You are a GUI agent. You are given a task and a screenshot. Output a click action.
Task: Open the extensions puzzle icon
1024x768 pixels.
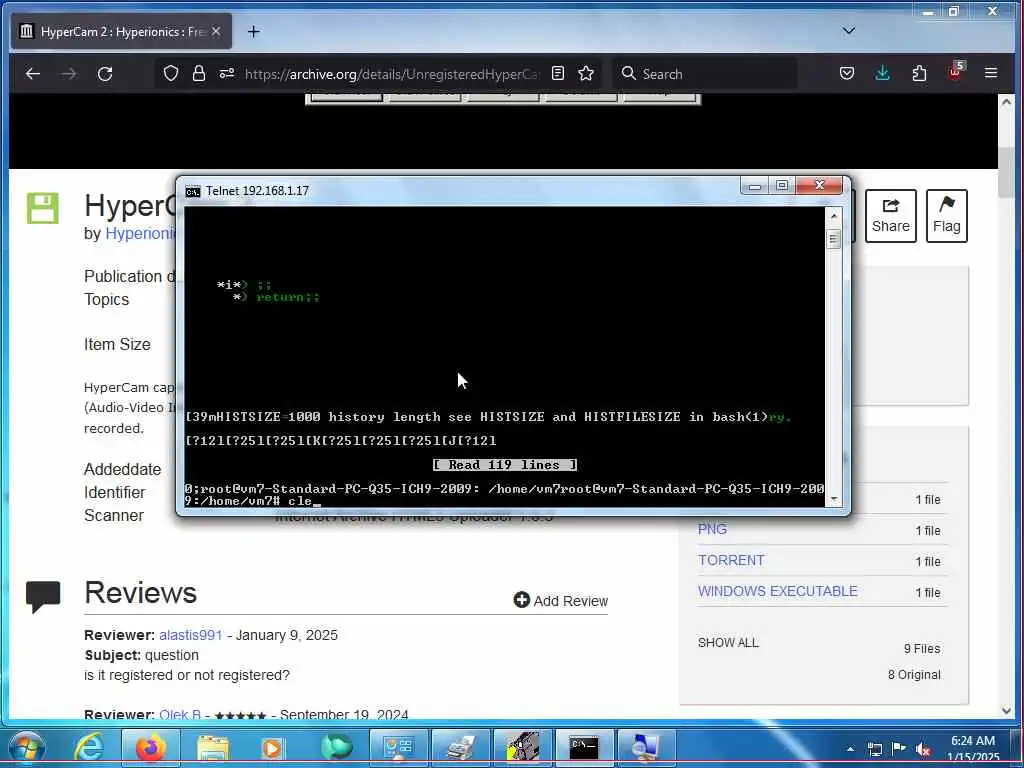click(x=919, y=73)
